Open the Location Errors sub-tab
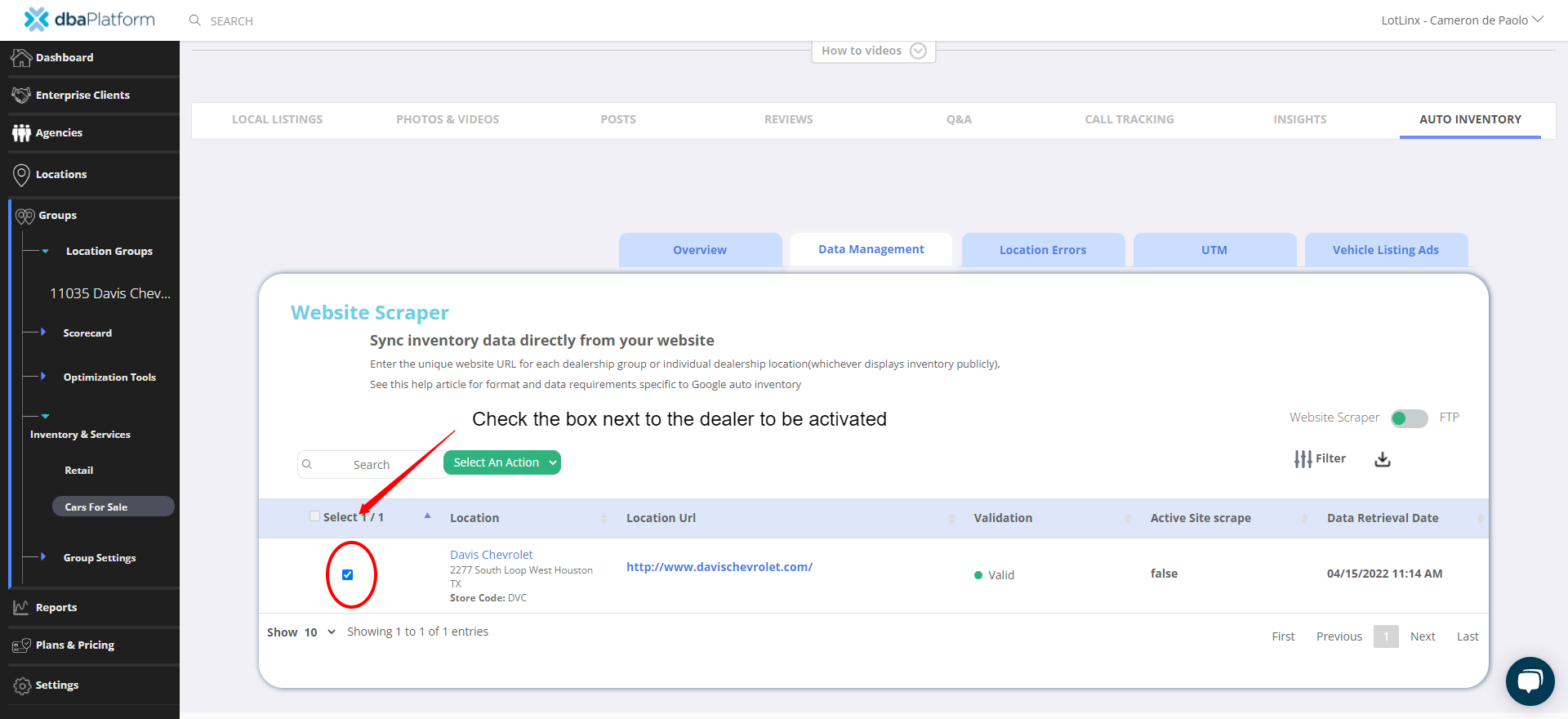The height and width of the screenshot is (719, 1568). click(x=1043, y=250)
